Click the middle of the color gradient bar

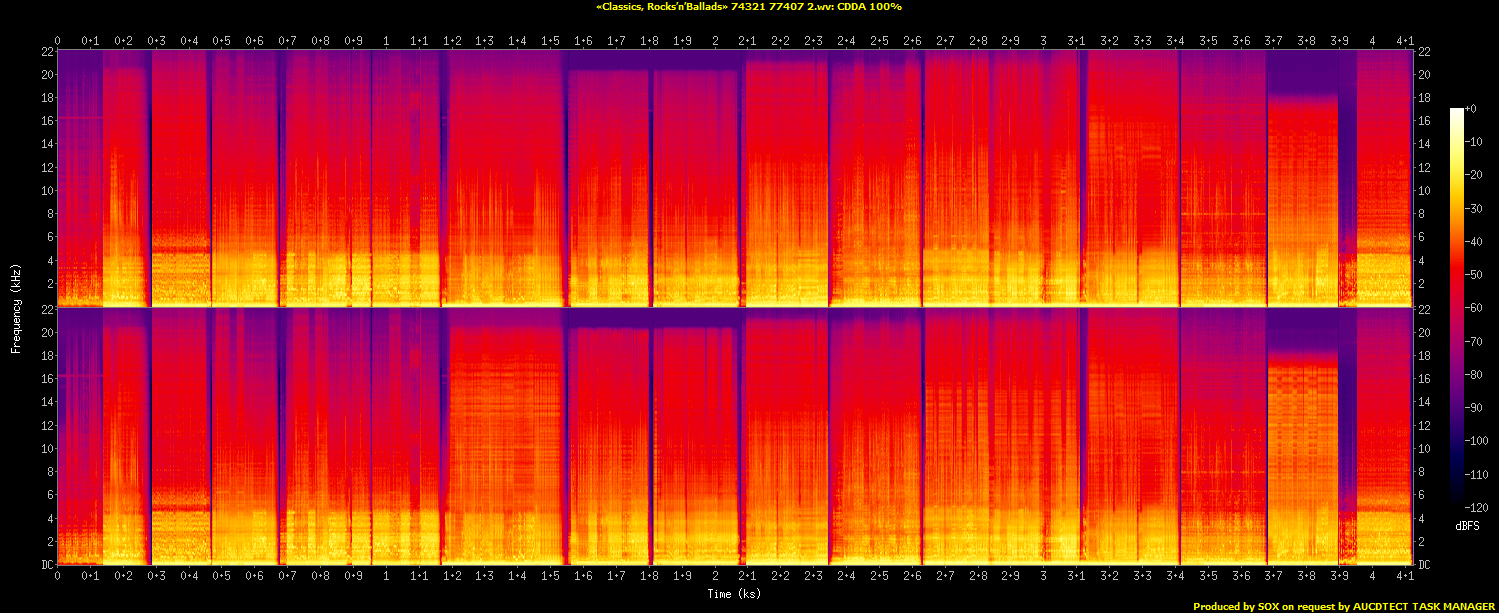1456,308
